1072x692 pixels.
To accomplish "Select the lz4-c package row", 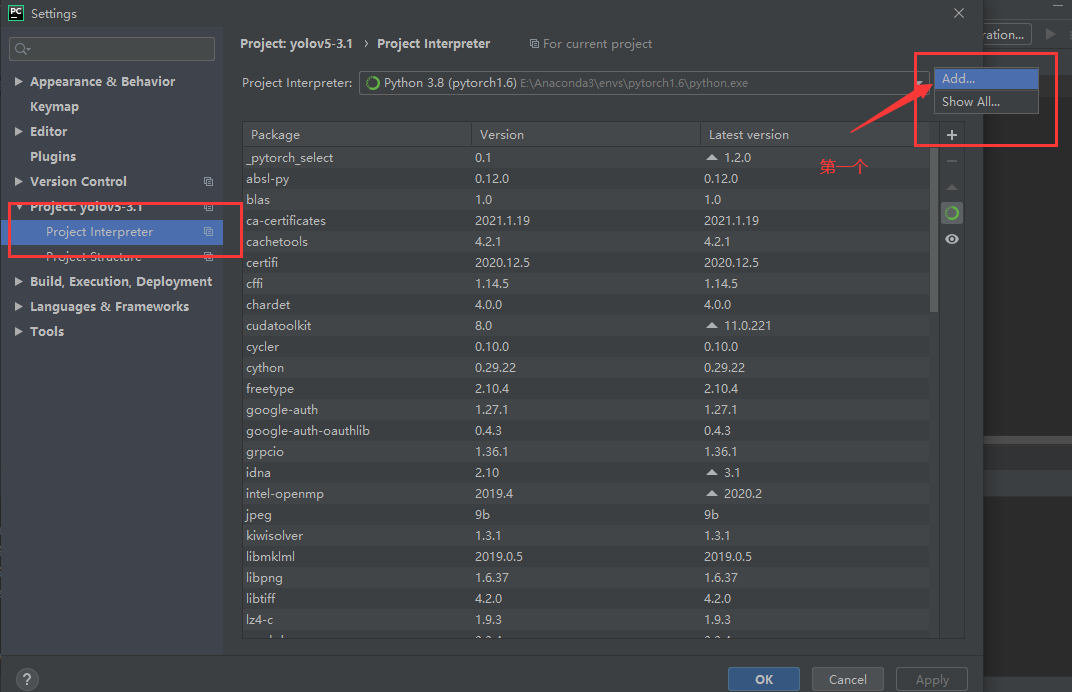I will [586, 620].
